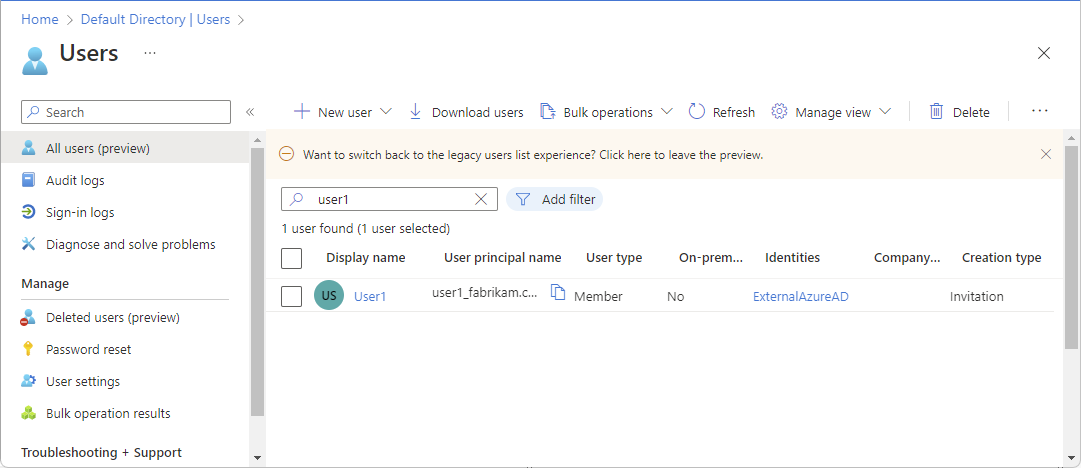Screen dimensions: 1081x468
Task: Click the Creation type column header
Action: coord(1002,258)
